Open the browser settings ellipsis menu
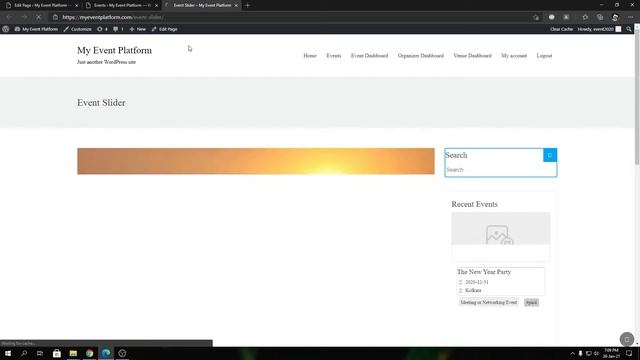This screenshot has width=640, height=360. click(x=630, y=17)
